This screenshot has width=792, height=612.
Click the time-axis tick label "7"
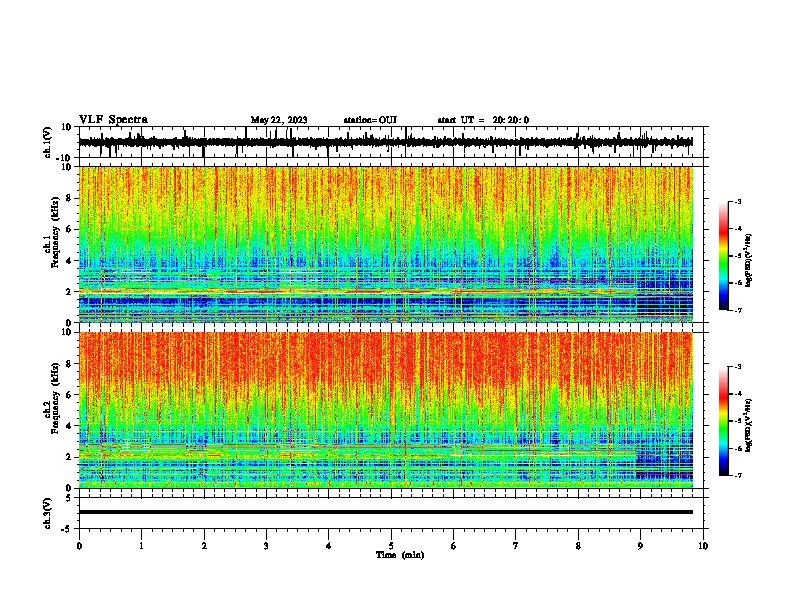(x=516, y=546)
